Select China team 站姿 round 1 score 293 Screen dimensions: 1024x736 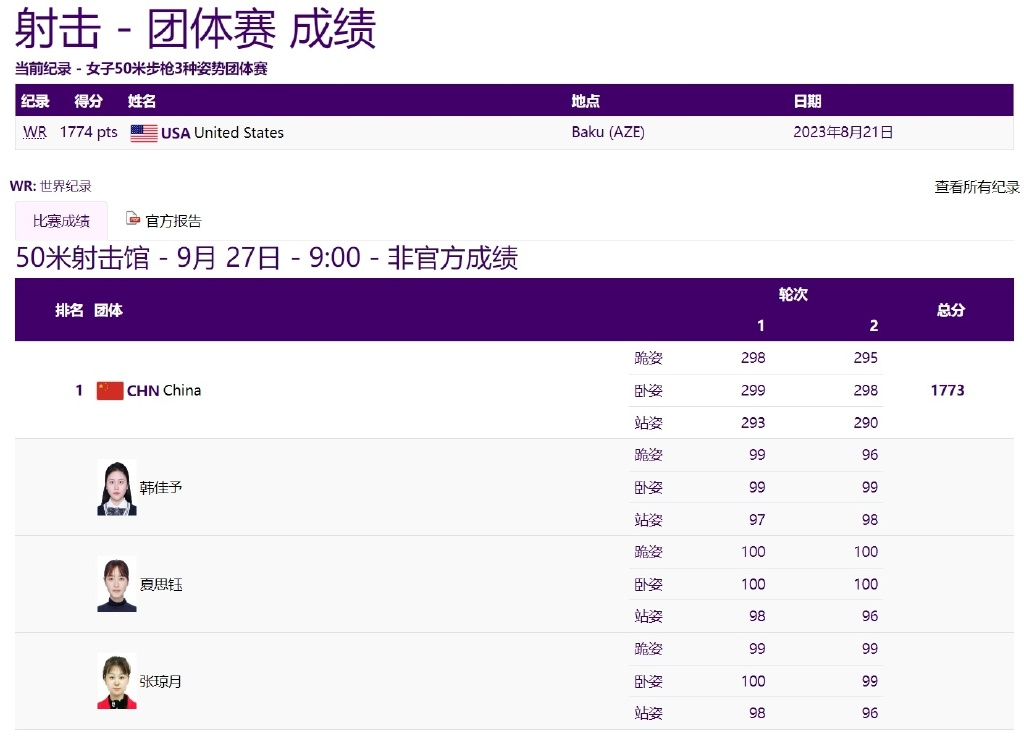(x=753, y=423)
